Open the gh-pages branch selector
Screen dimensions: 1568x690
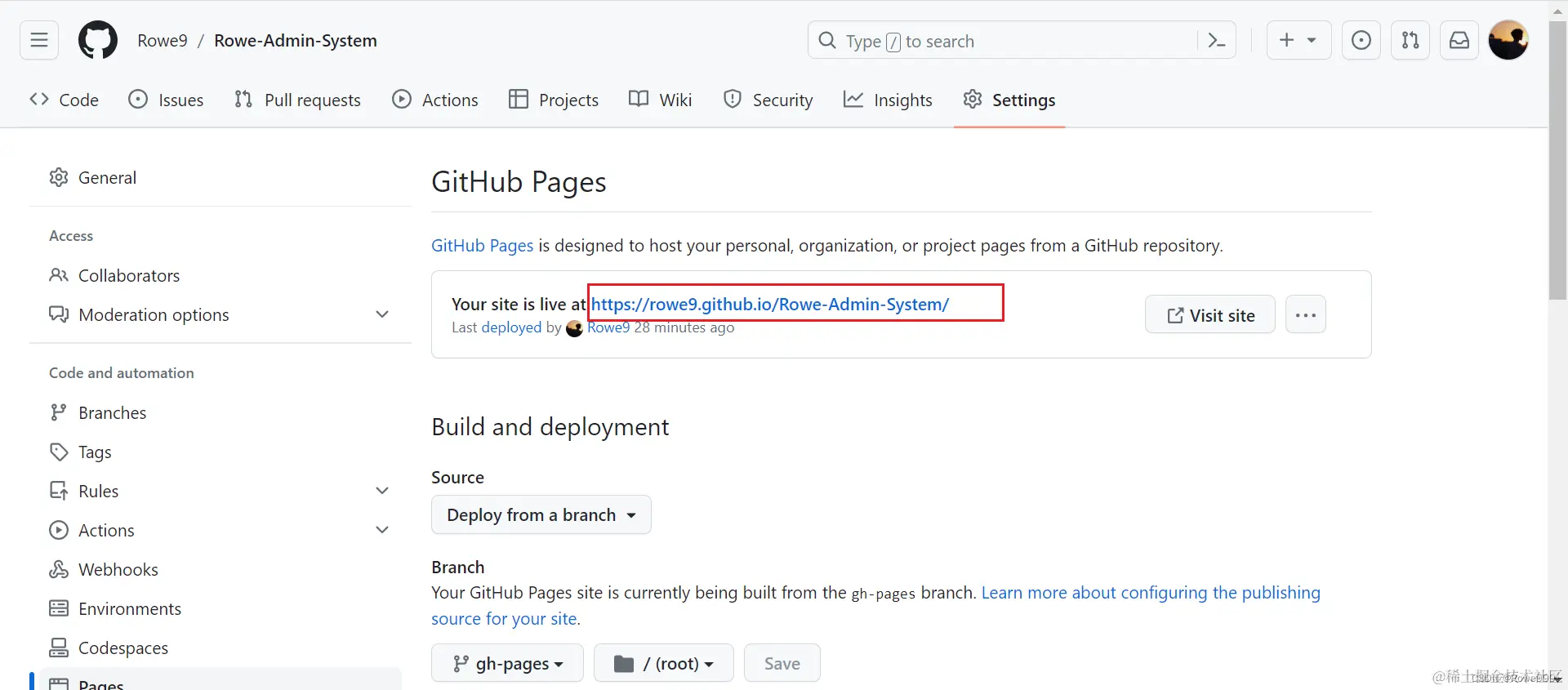(507, 663)
